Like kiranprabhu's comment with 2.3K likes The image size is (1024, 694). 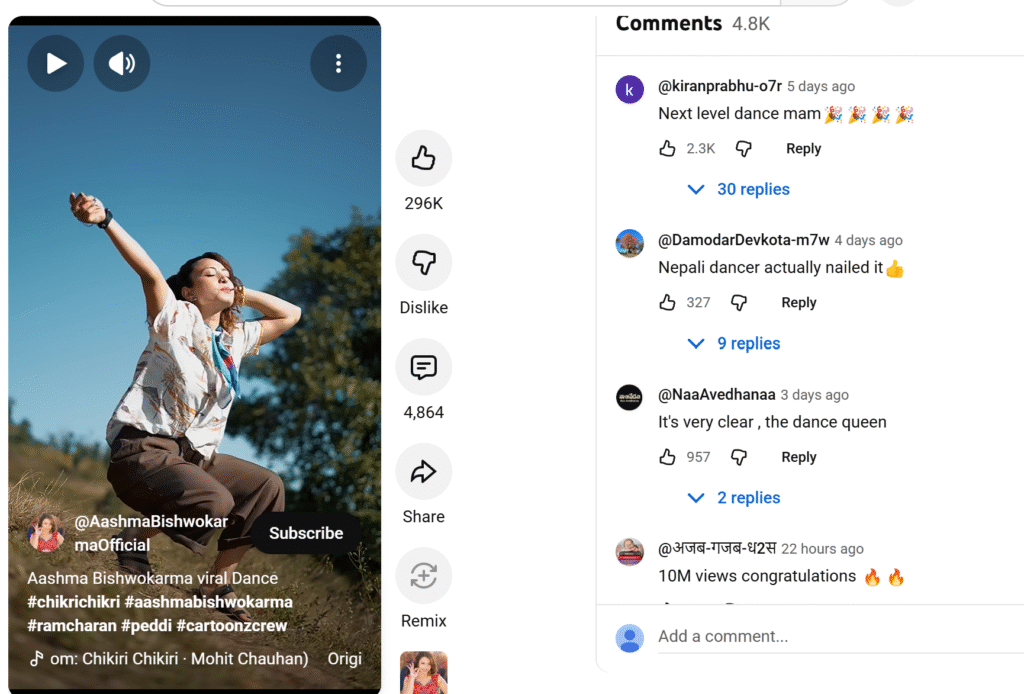(667, 149)
